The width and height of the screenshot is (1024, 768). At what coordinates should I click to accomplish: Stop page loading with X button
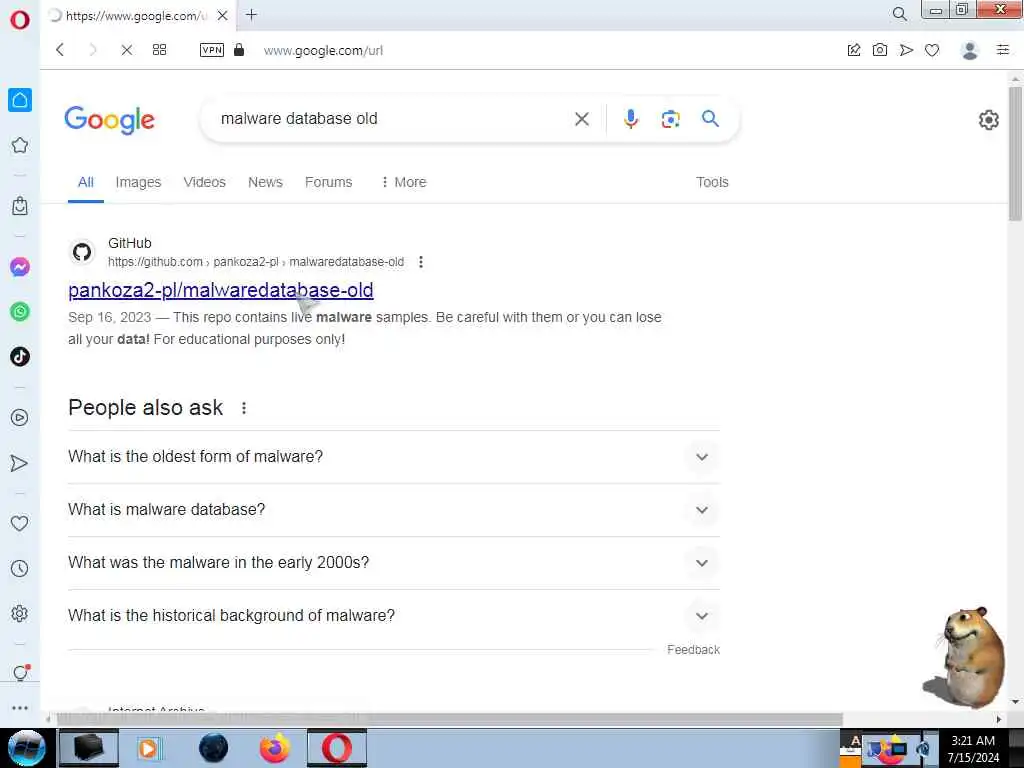(x=127, y=50)
